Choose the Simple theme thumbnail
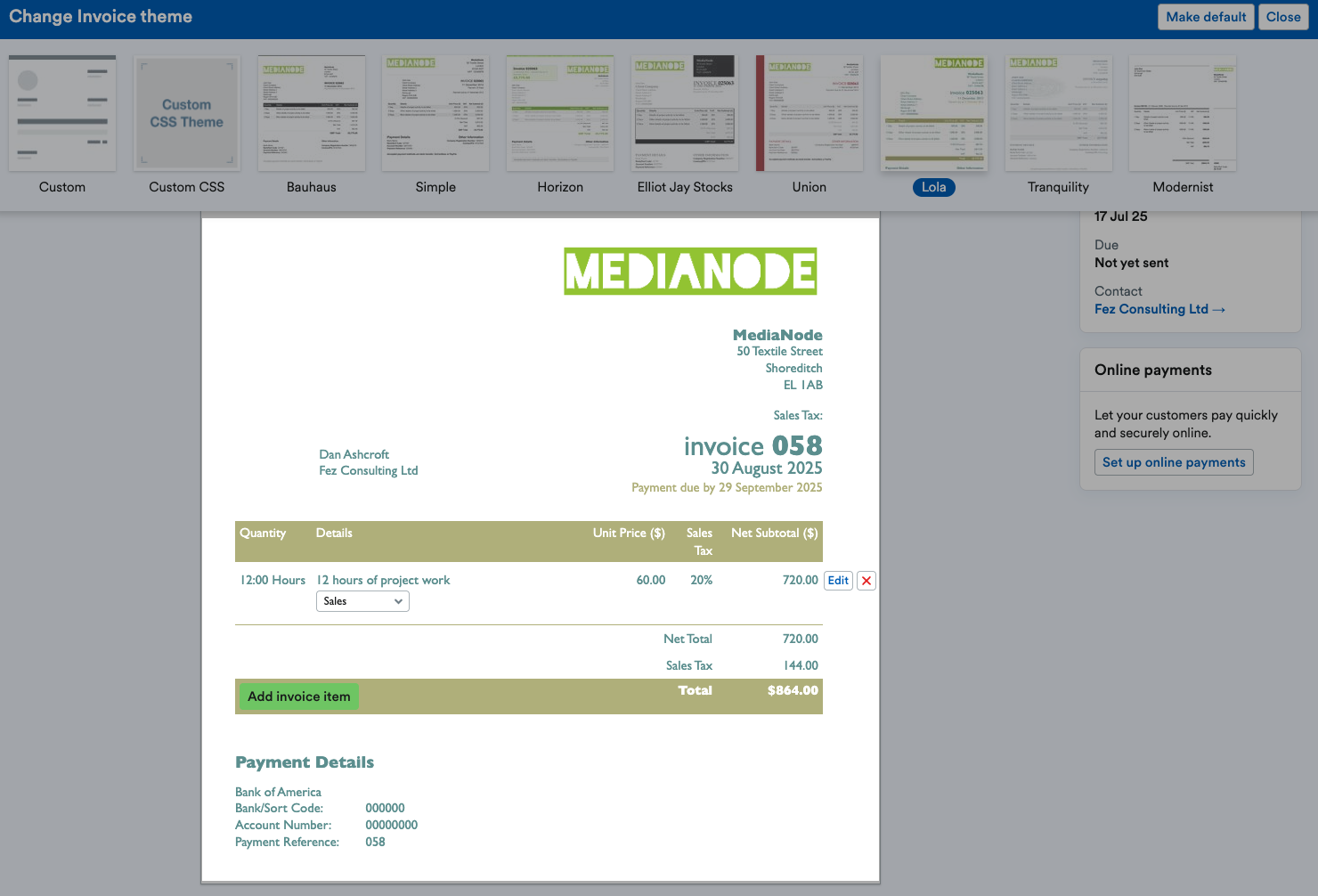The image size is (1318, 896). (x=435, y=113)
